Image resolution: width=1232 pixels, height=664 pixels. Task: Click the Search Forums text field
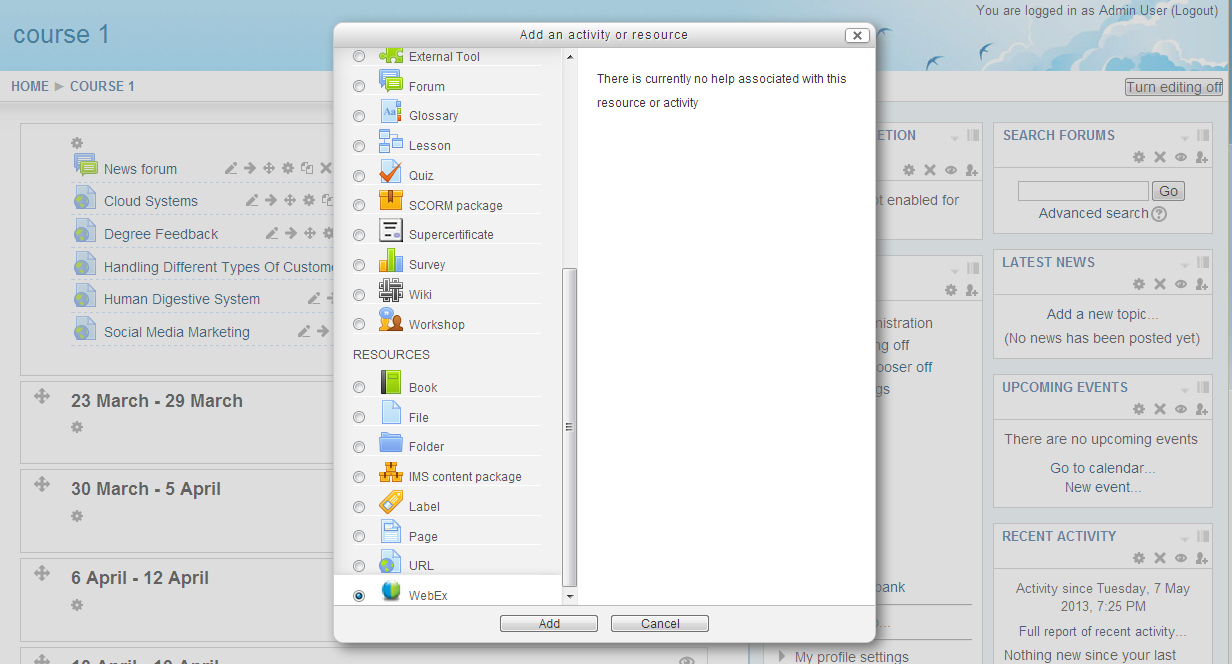(x=1083, y=191)
